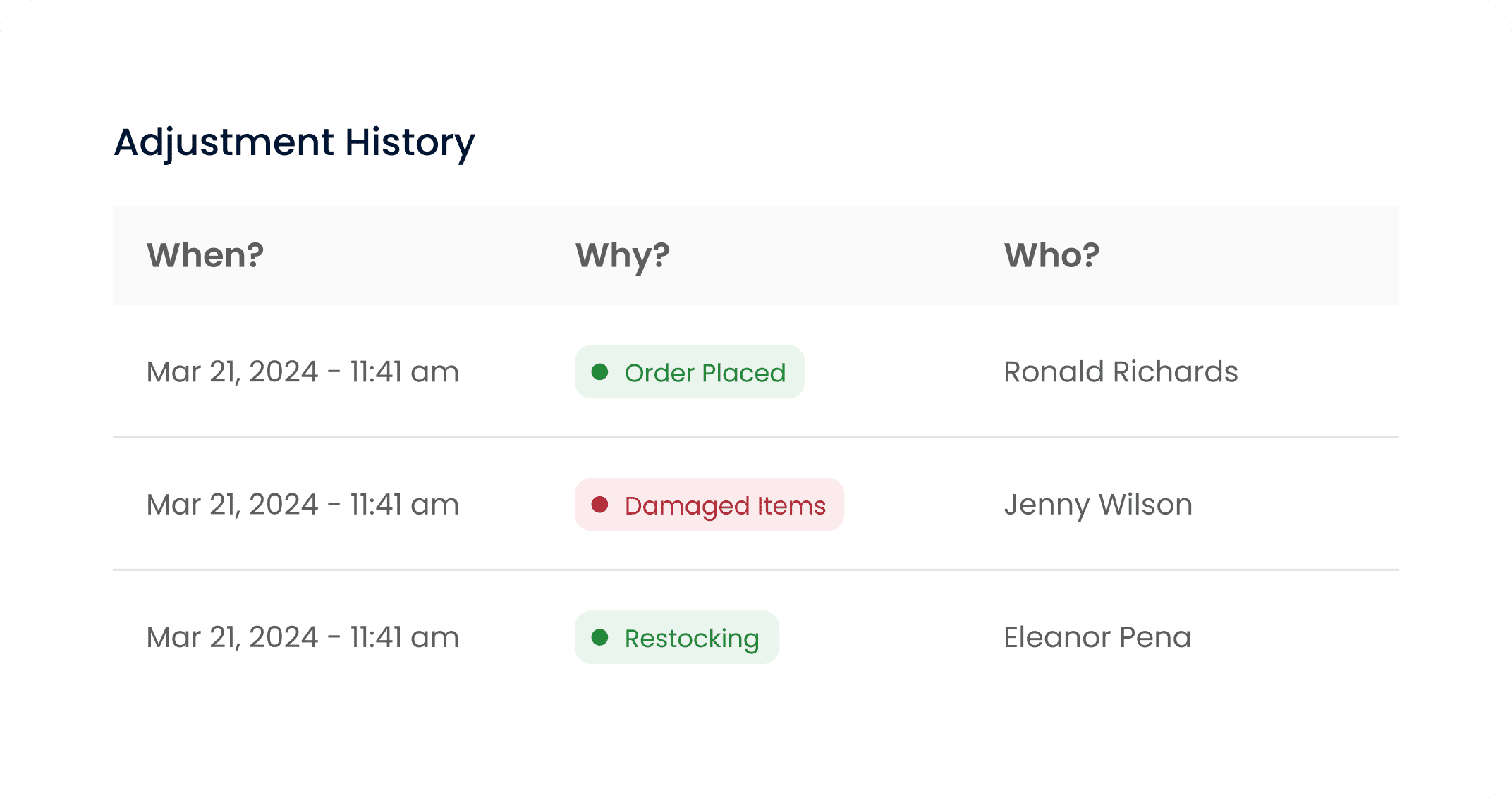This screenshot has height=800, width=1512.
Task: Click the green dot in Restocking badge
Action: point(599,637)
